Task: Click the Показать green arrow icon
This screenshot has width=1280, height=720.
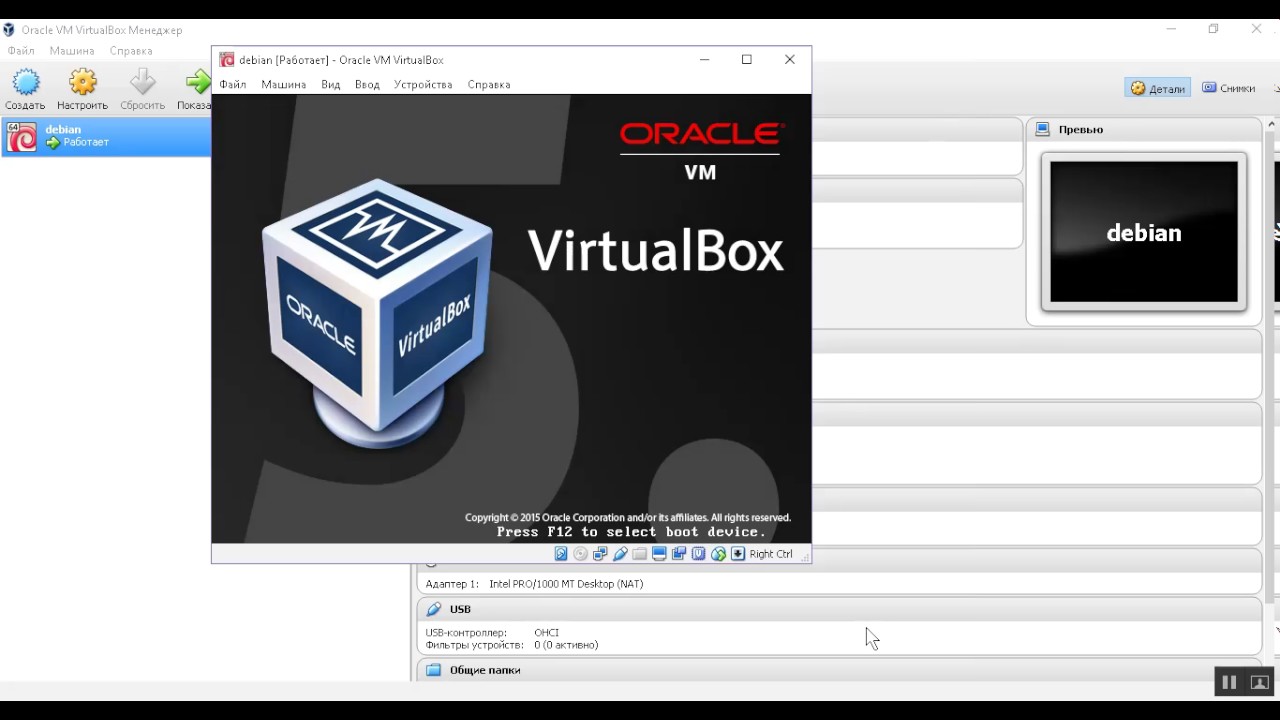Action: (198, 83)
